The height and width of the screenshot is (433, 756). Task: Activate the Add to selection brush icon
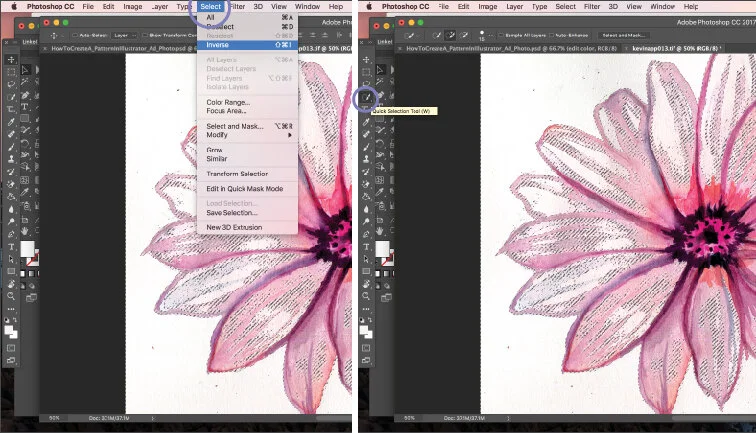pos(450,35)
